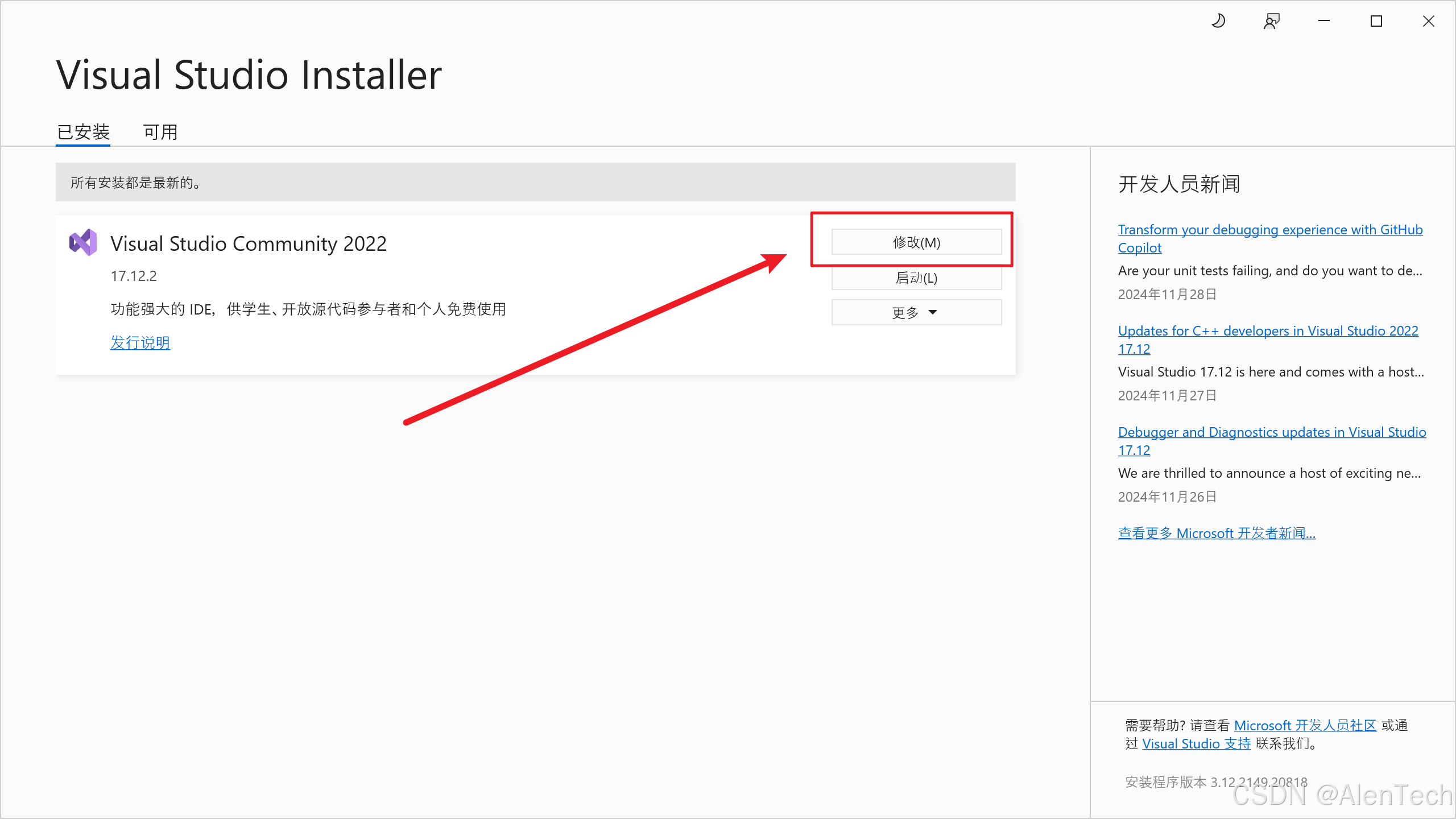Open Visual Studio 支持 link
The image size is (1456, 819).
pos(1196,743)
